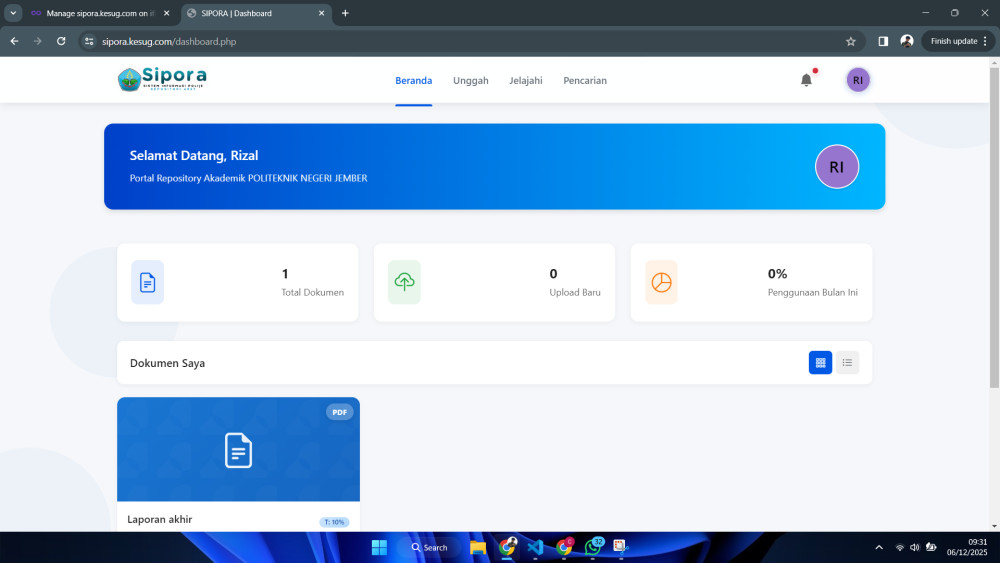Switch Dokumen Saya to grid view
The width and height of the screenshot is (1000, 563).
click(820, 363)
